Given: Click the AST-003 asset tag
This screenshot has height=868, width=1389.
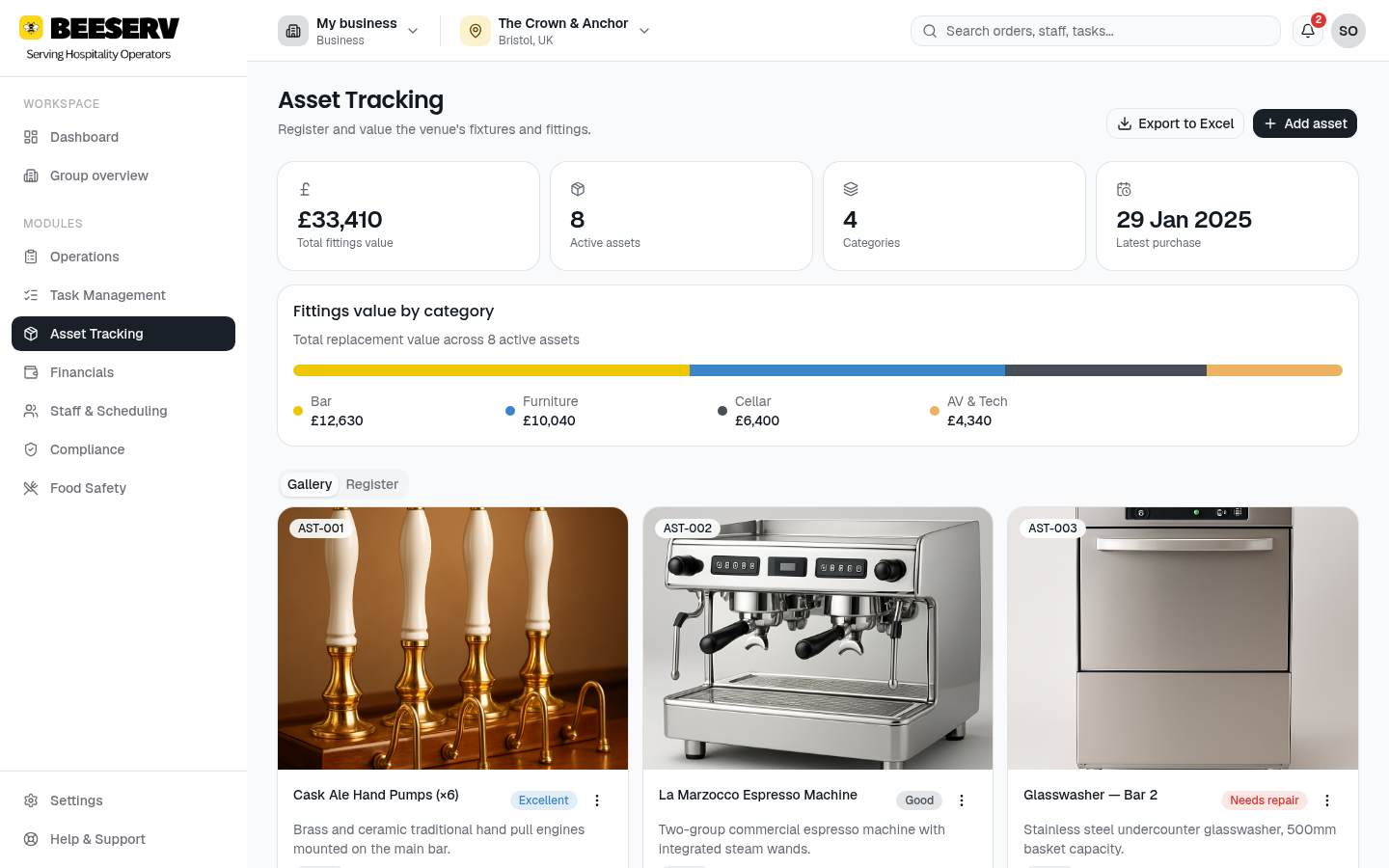Looking at the screenshot, I should pyautogui.click(x=1052, y=529).
